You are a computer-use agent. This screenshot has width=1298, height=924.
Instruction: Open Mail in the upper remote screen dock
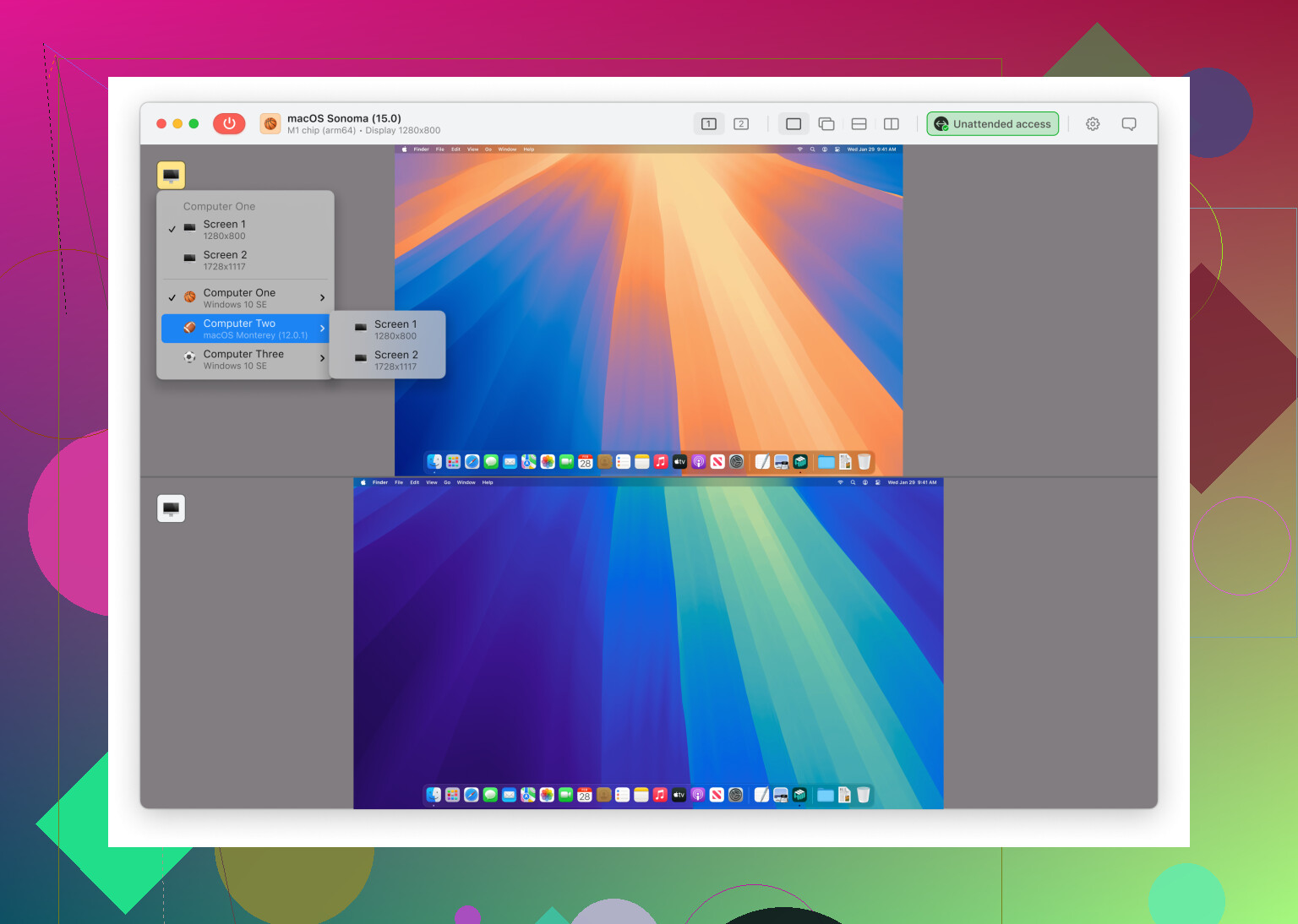[x=510, y=461]
